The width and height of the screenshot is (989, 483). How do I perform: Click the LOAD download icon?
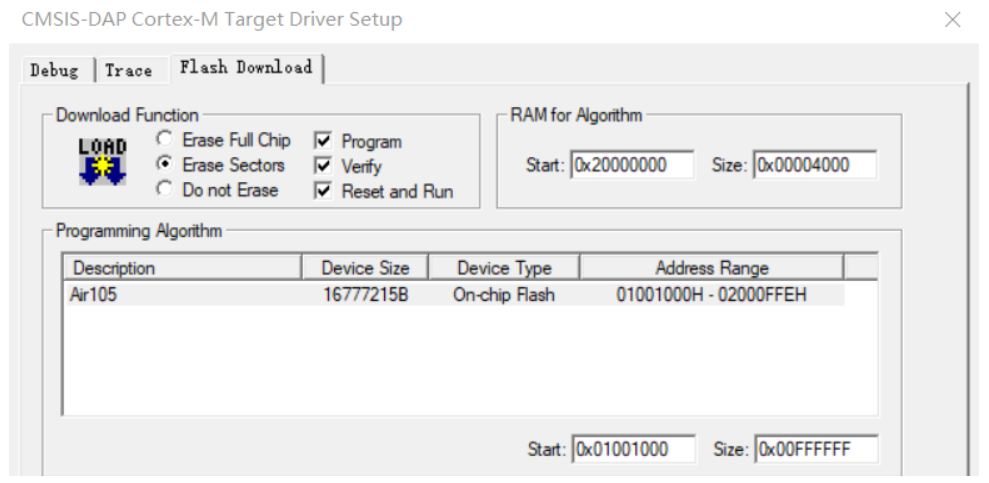103,161
